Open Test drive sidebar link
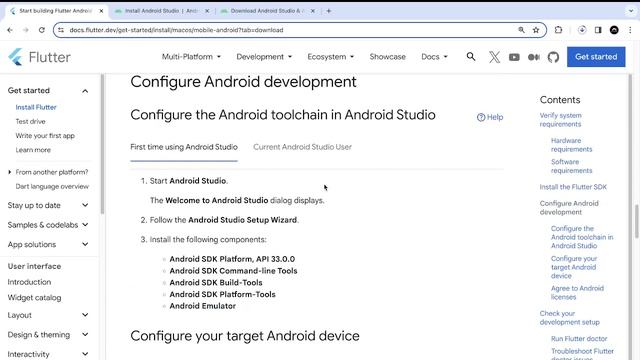Viewport: 640px width, 360px height. [x=30, y=122]
